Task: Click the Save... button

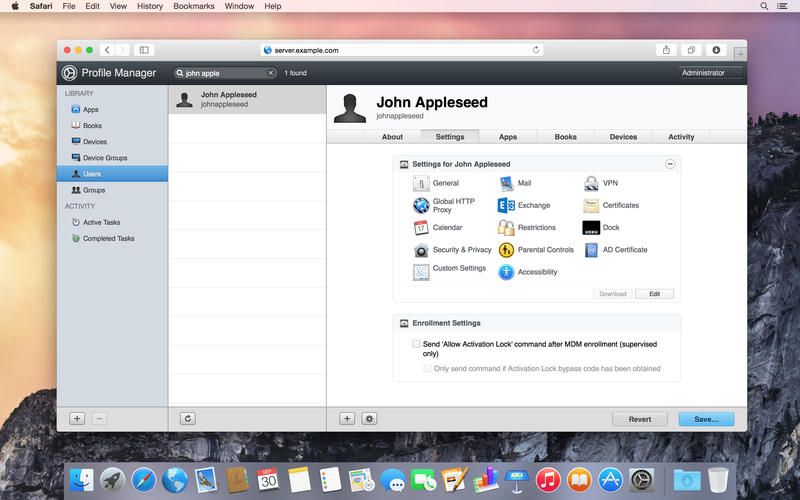Action: tap(706, 420)
